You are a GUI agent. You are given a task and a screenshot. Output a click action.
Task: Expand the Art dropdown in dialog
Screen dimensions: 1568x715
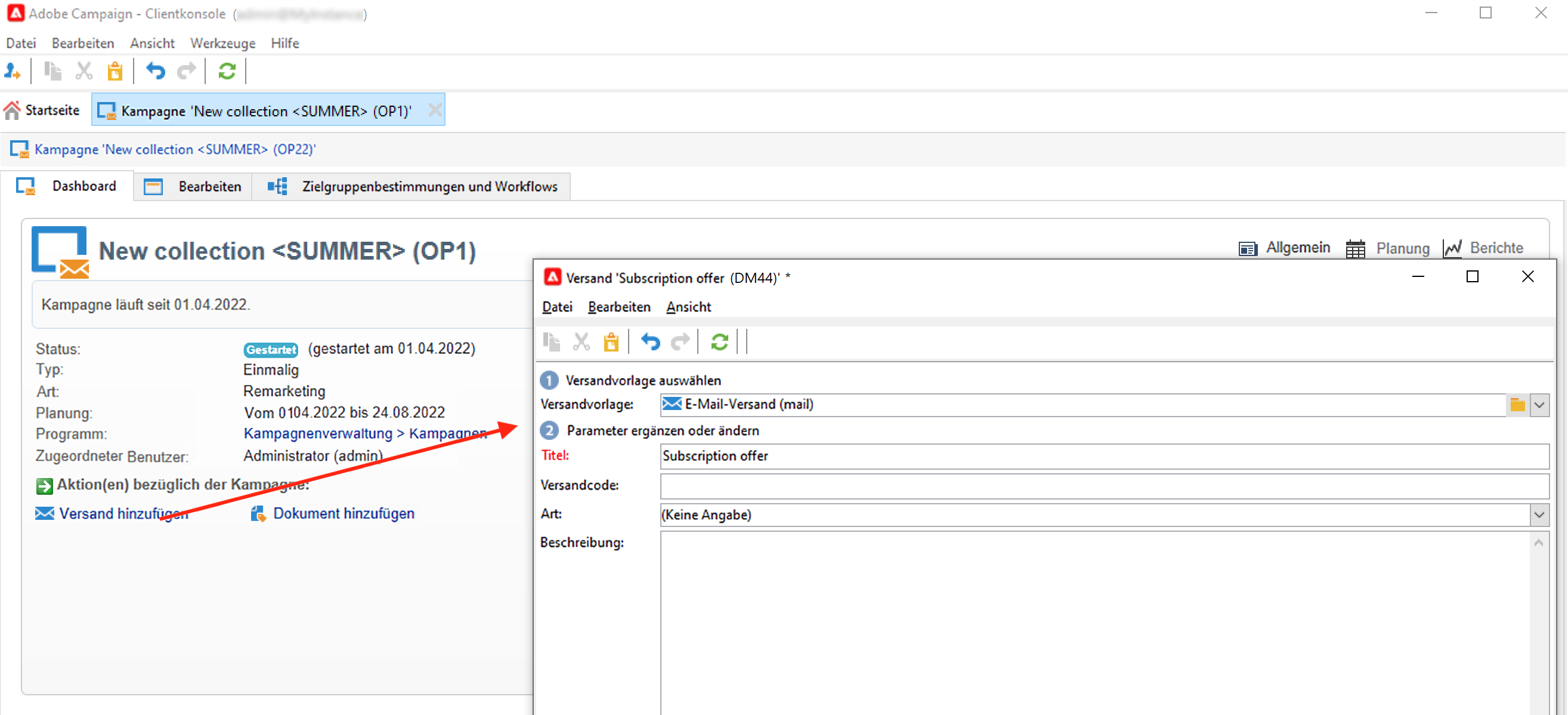[1539, 514]
